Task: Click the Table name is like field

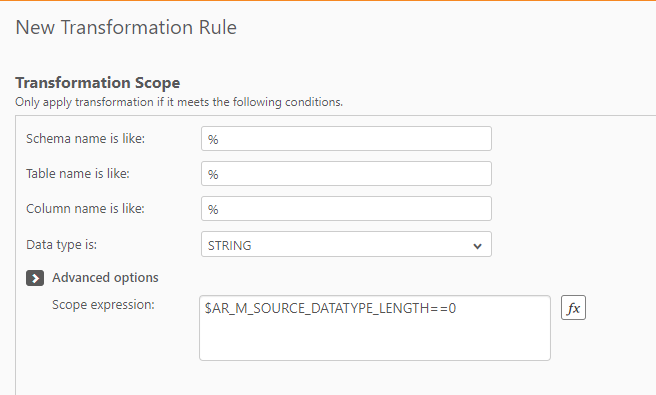Action: click(346, 174)
